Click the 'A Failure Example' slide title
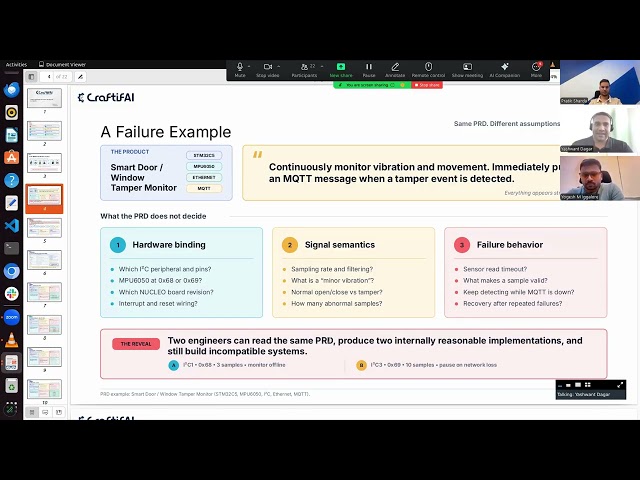This screenshot has width=640, height=480. pos(166,132)
